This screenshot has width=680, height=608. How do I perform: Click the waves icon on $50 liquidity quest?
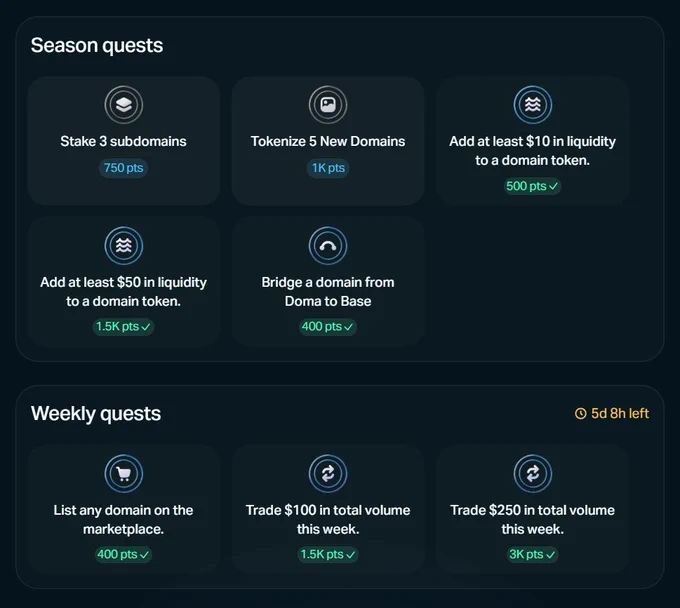tap(124, 246)
